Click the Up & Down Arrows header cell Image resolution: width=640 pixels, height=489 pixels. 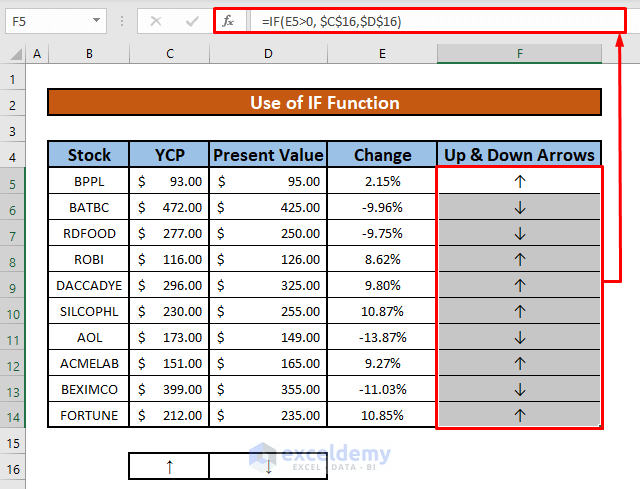[519, 155]
